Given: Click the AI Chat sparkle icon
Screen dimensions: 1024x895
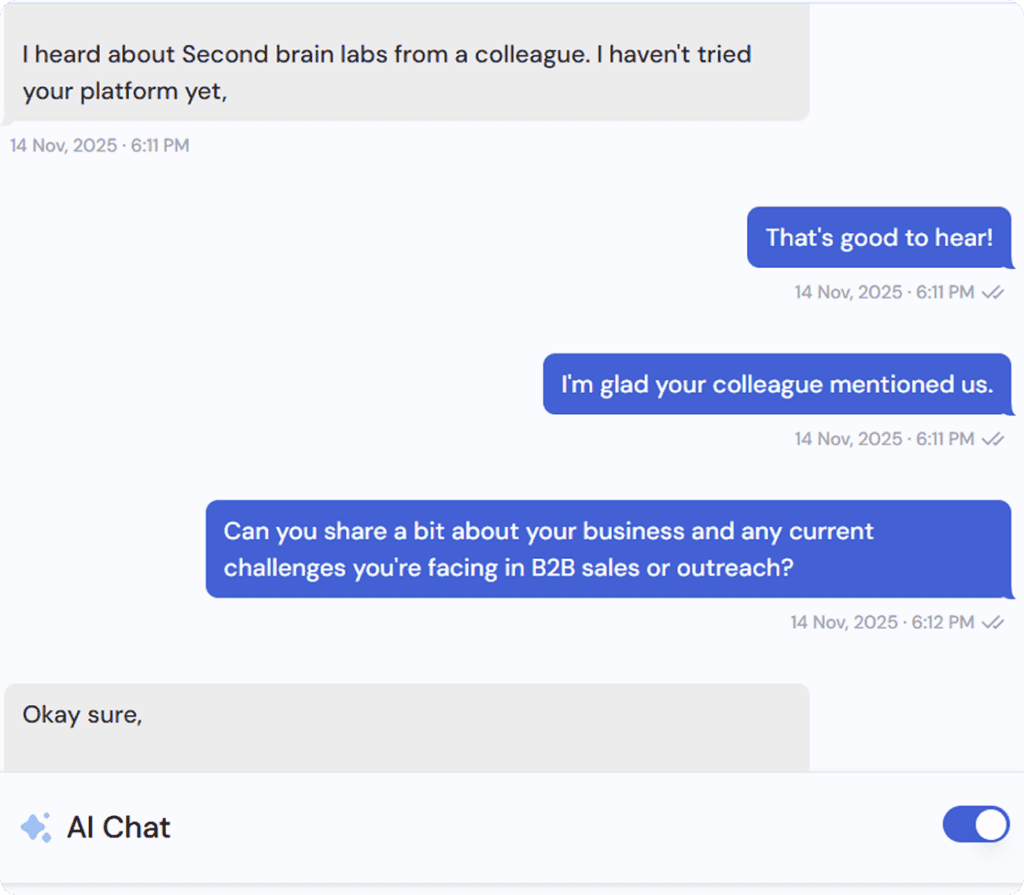Looking at the screenshot, I should (x=36, y=827).
